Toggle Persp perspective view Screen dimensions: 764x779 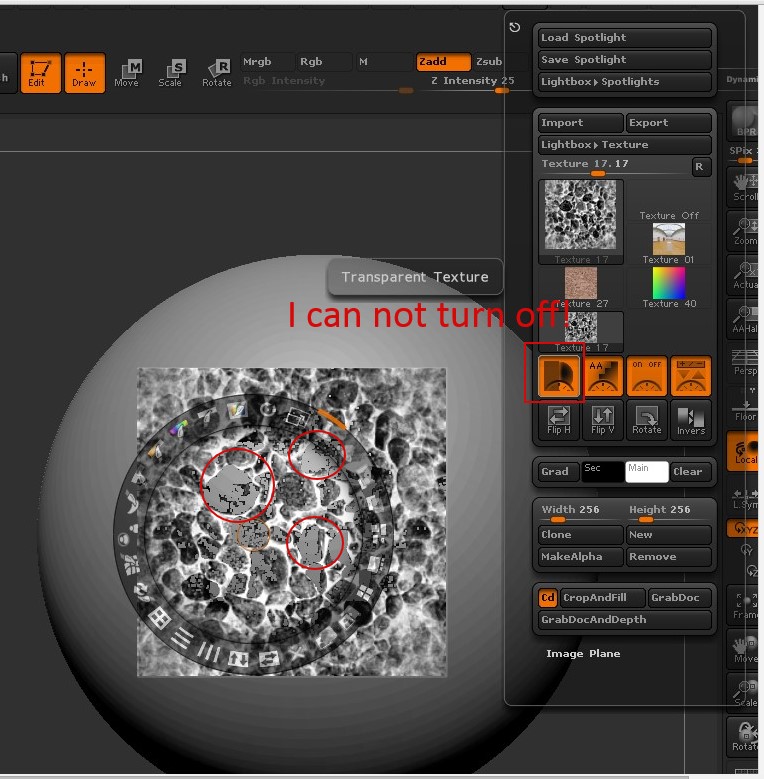click(x=745, y=363)
